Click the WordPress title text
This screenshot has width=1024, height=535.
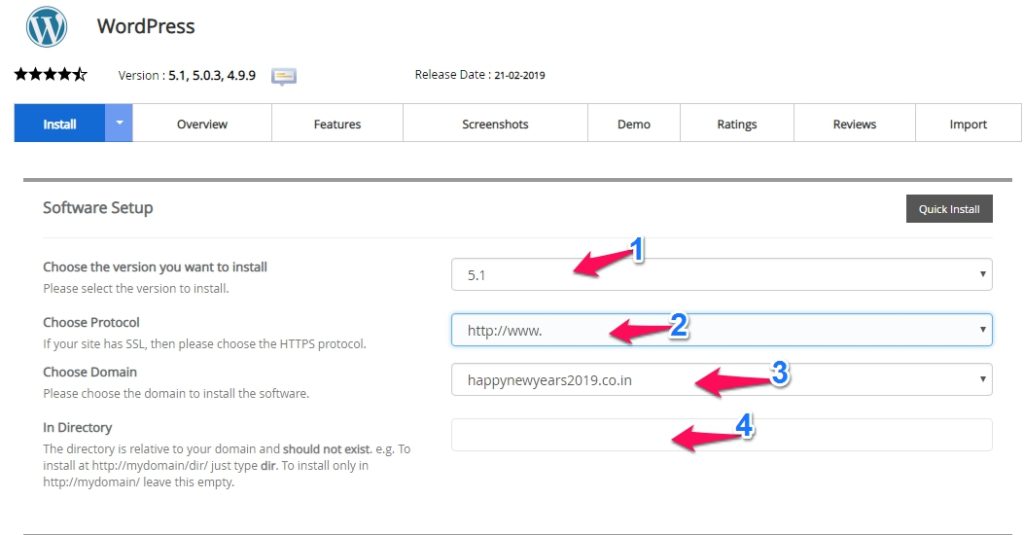point(146,26)
